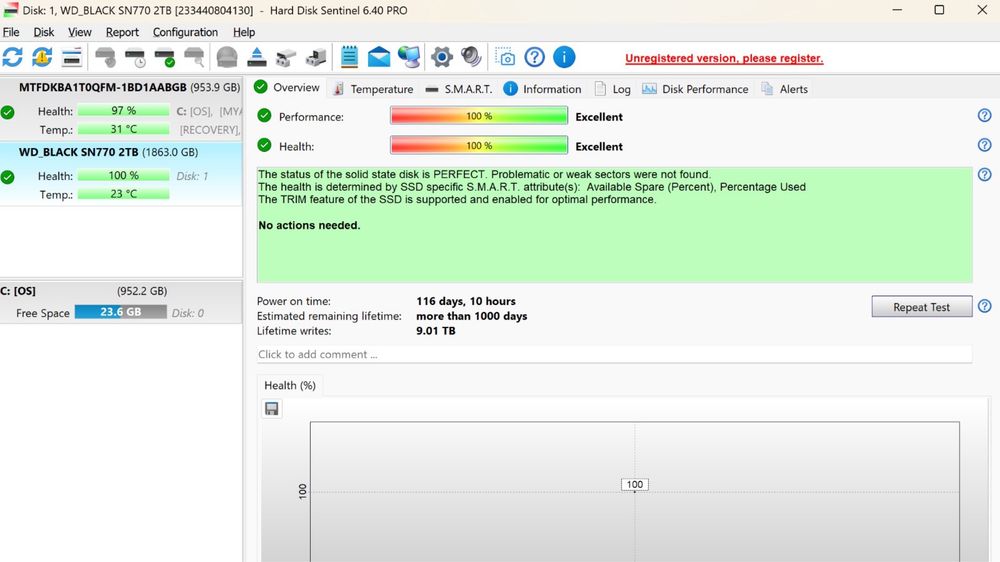Open the Report menu
Viewport: 1000px width, 562px height.
click(x=122, y=32)
